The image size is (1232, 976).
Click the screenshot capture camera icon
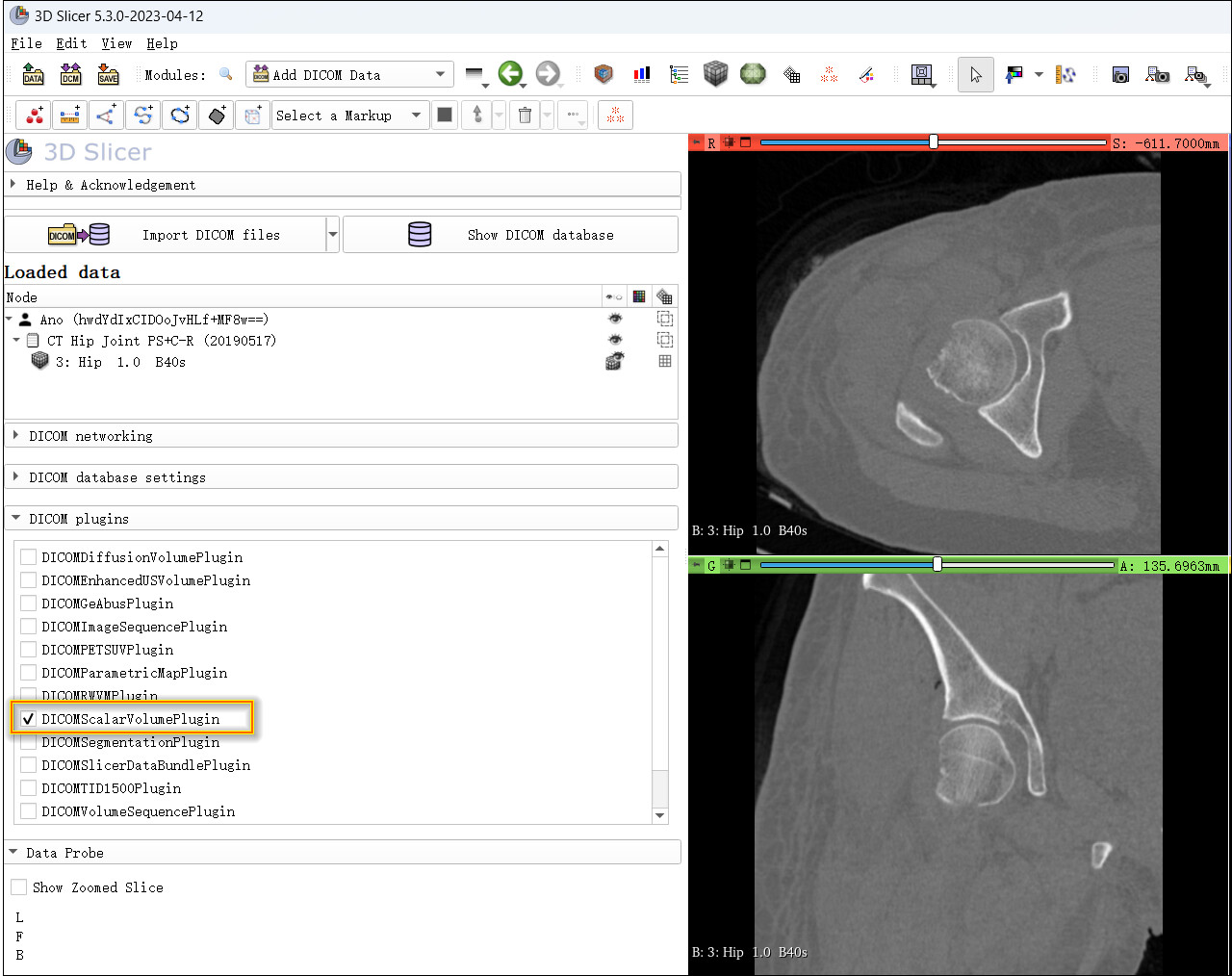(x=1120, y=74)
